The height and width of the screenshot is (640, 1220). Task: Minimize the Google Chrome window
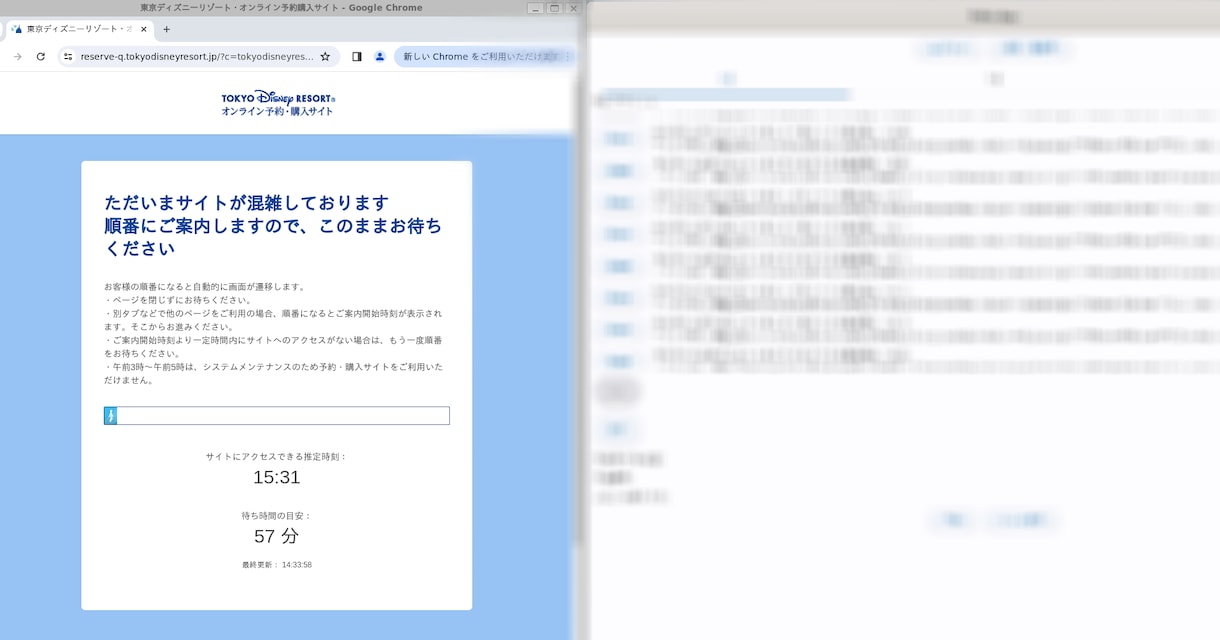[x=535, y=8]
